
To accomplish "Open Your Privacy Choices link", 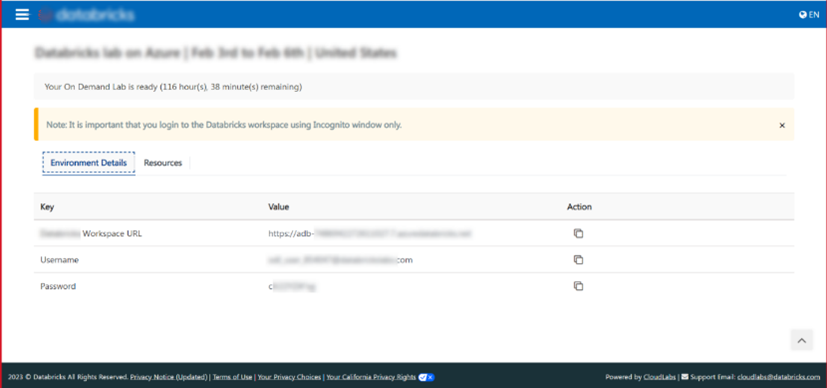I will (289, 377).
